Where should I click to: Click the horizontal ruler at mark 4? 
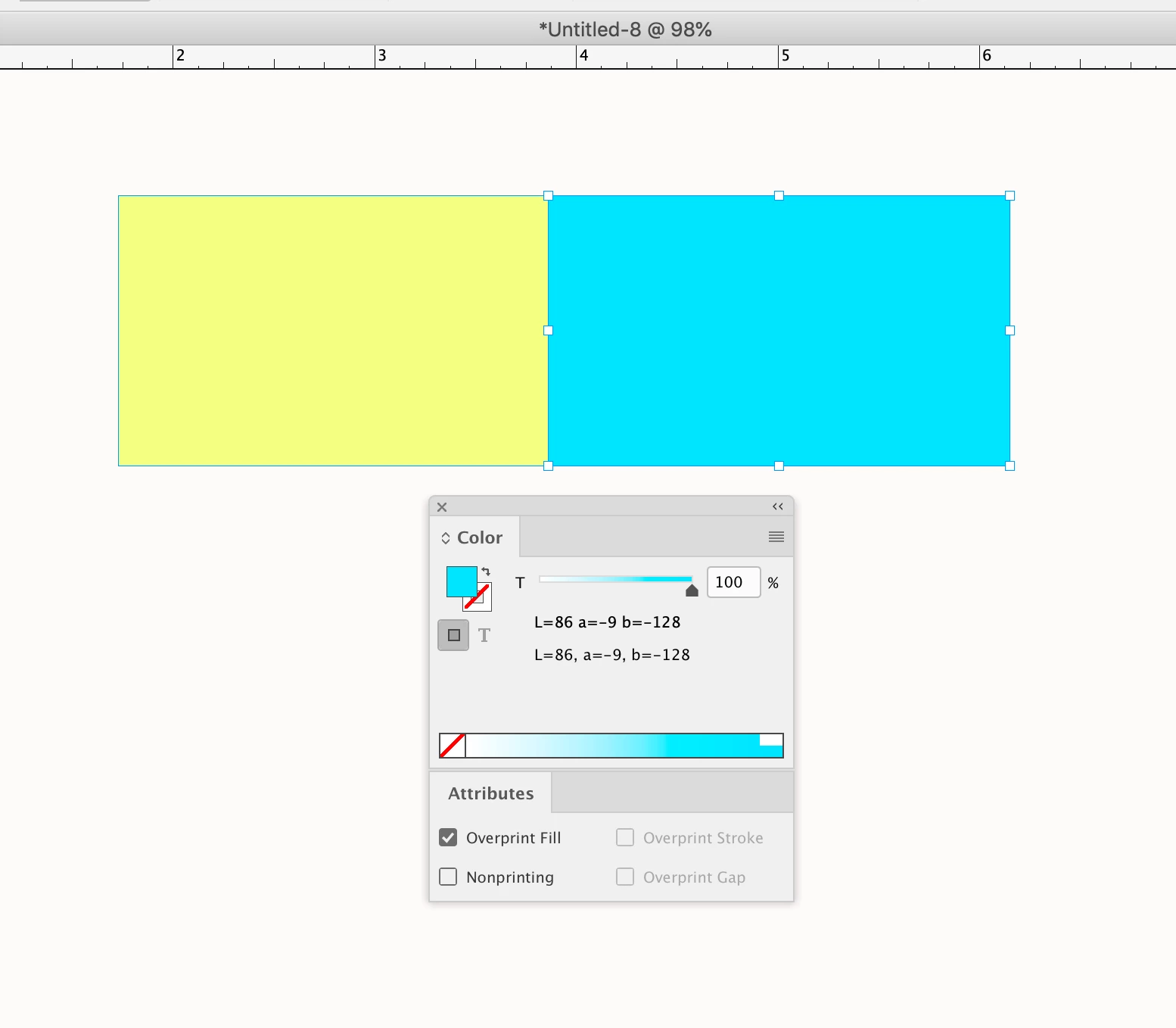point(583,55)
